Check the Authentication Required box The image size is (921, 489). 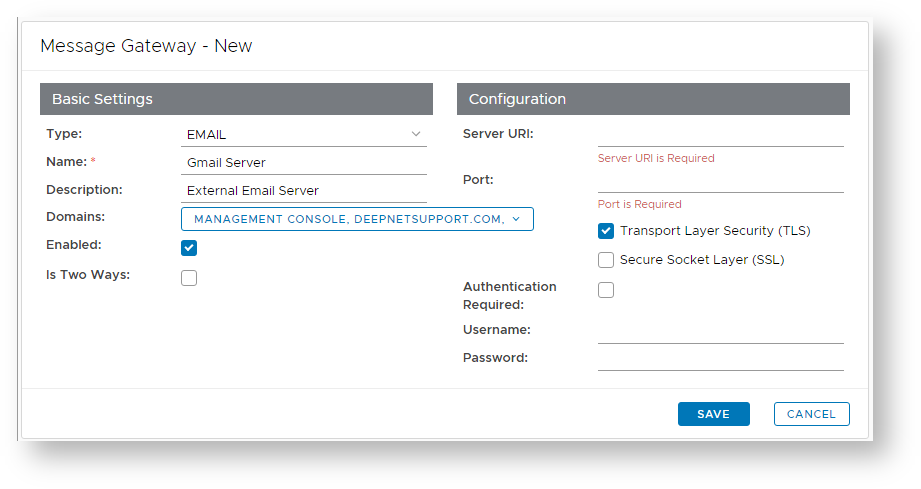(606, 290)
